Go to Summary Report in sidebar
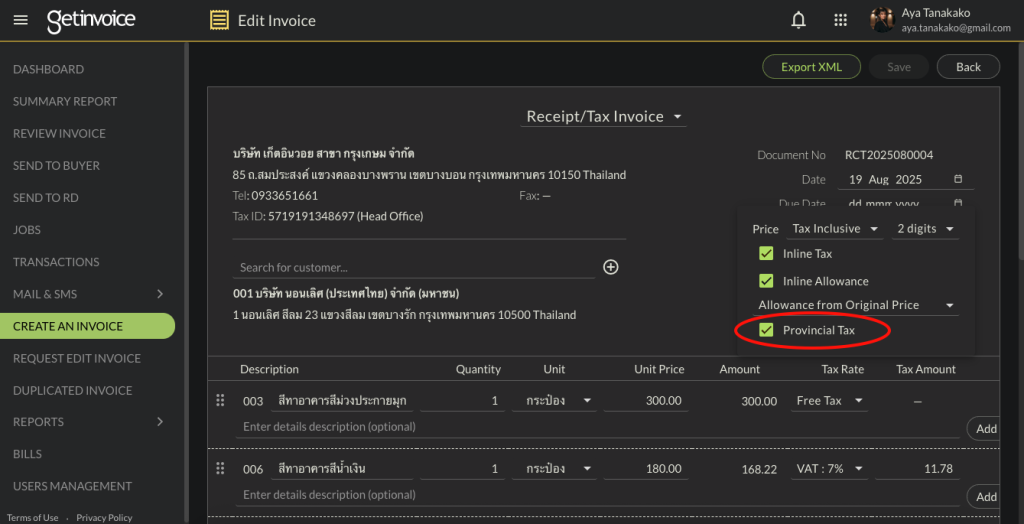 click(x=65, y=102)
